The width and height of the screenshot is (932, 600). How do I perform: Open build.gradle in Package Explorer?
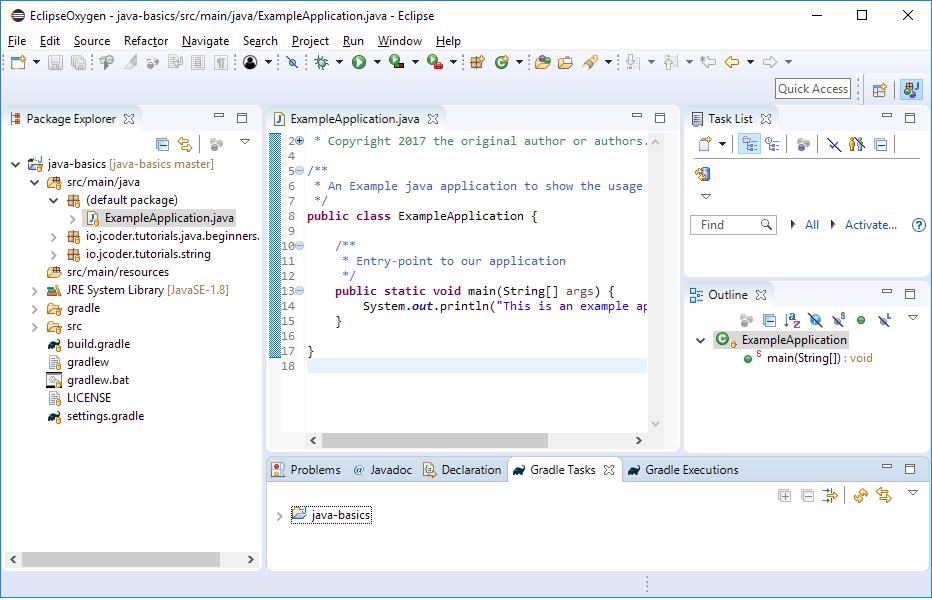point(98,344)
